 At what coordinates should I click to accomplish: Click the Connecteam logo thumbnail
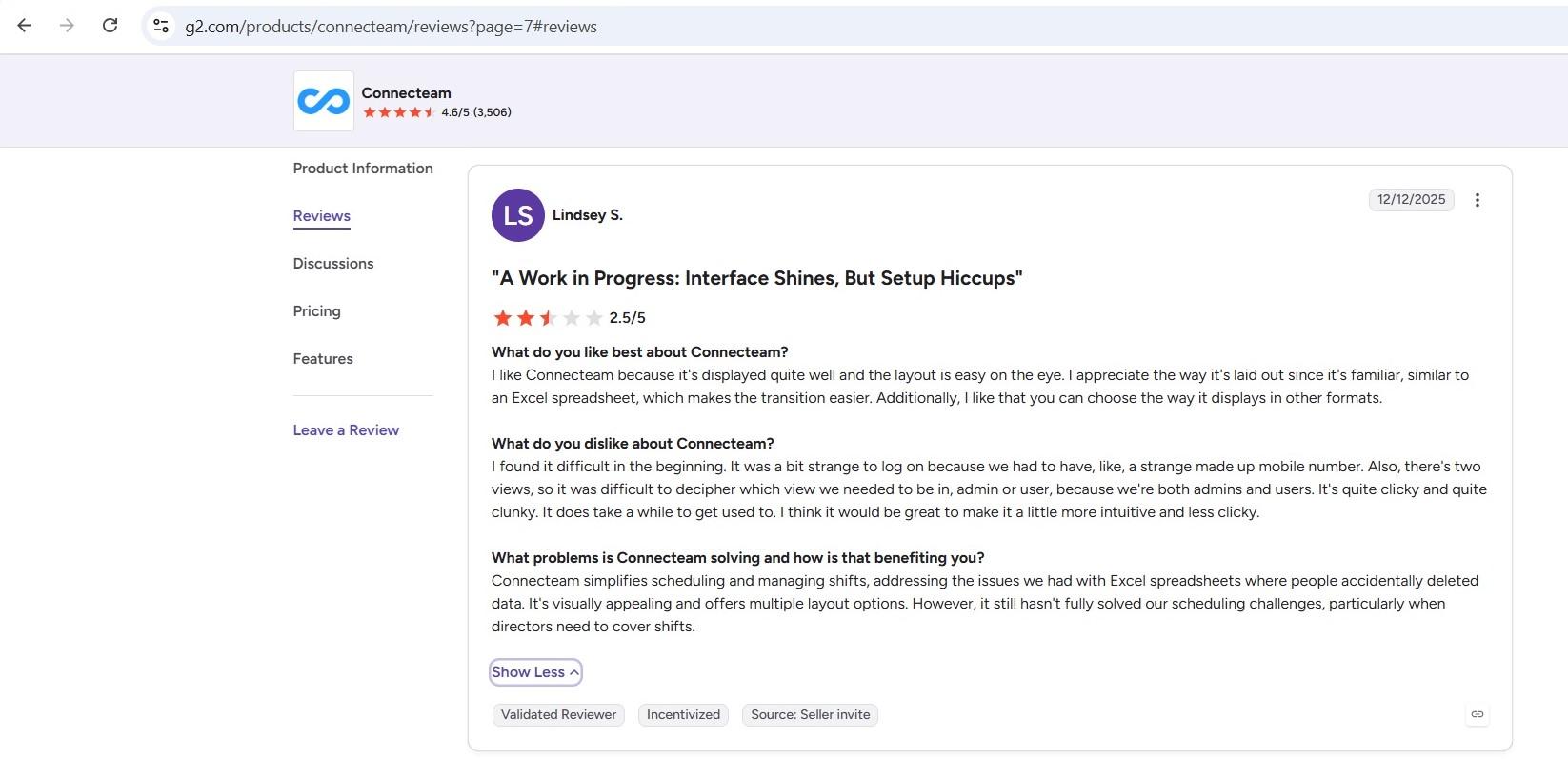324,101
